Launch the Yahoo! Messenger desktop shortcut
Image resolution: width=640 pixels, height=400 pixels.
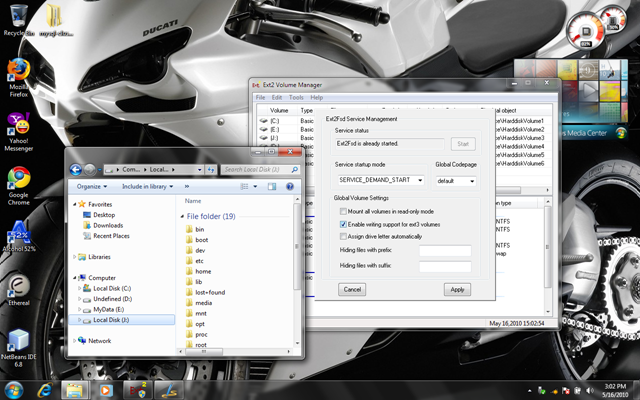coord(19,132)
